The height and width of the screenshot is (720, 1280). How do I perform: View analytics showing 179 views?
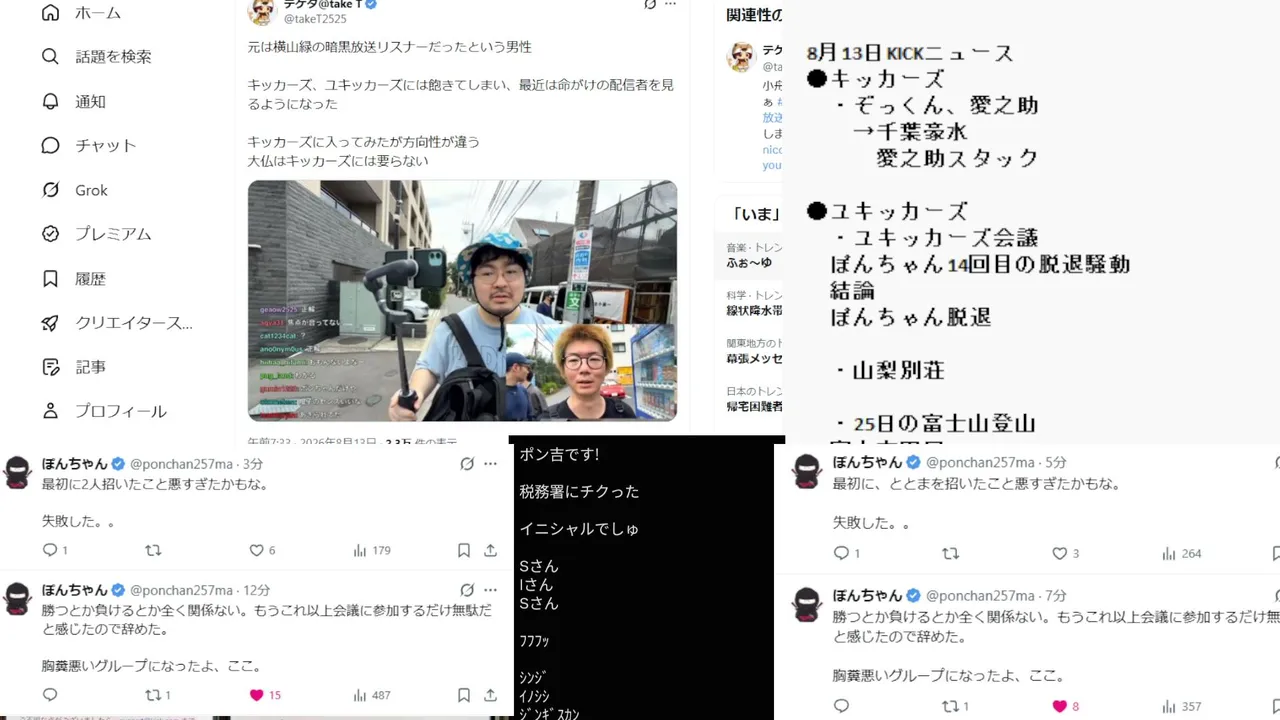click(x=372, y=550)
